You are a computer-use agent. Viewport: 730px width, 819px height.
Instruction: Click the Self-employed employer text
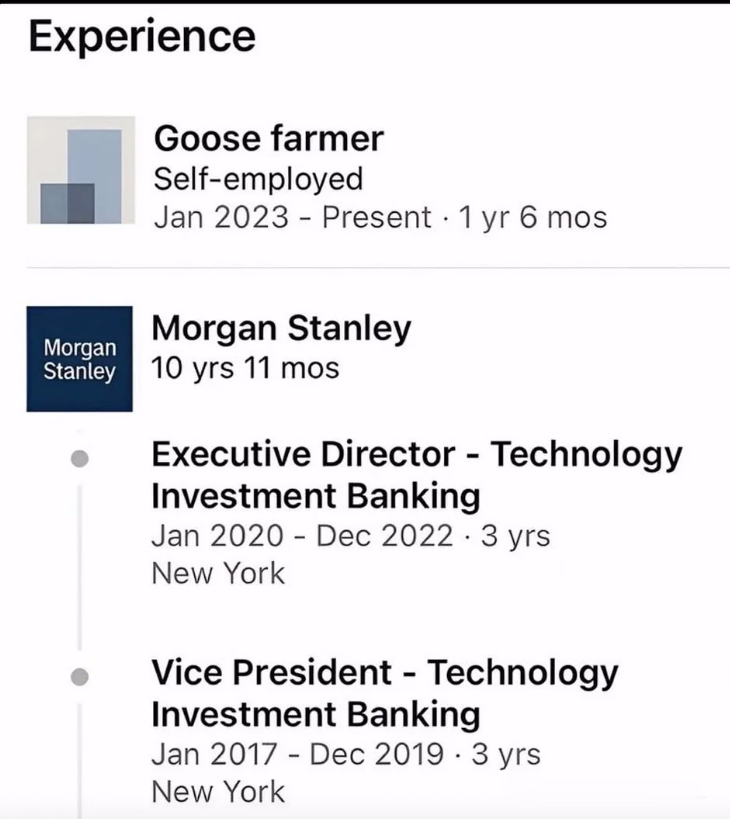click(x=258, y=179)
